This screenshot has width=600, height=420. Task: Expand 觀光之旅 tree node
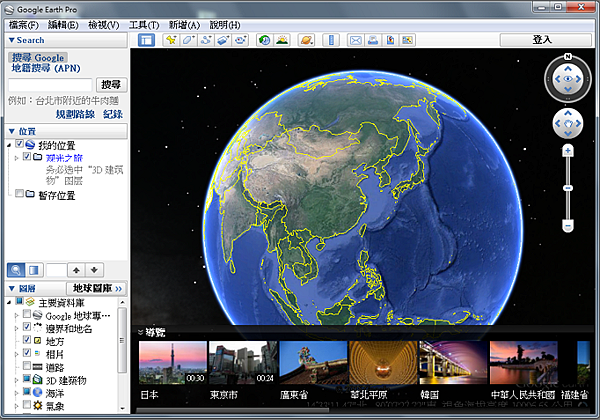click(16, 158)
